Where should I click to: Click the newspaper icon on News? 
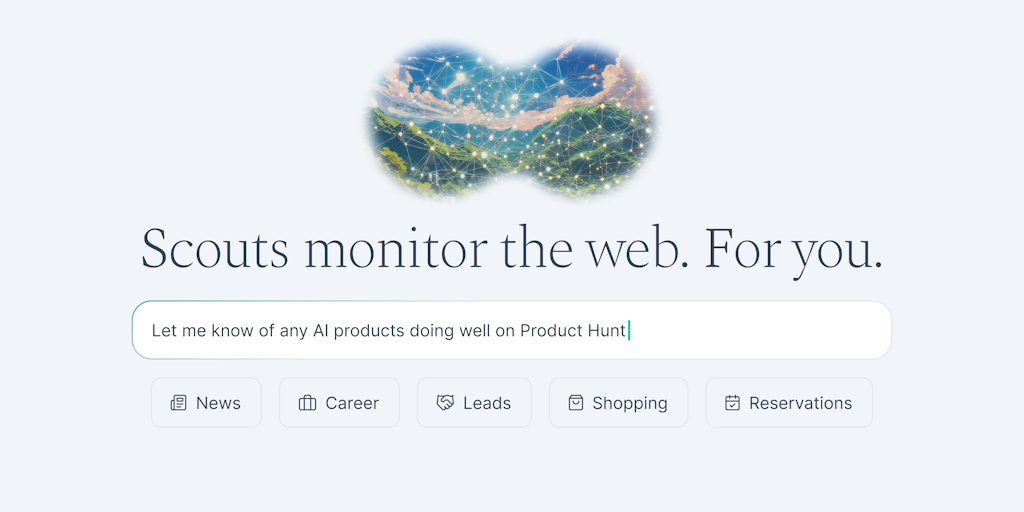179,403
